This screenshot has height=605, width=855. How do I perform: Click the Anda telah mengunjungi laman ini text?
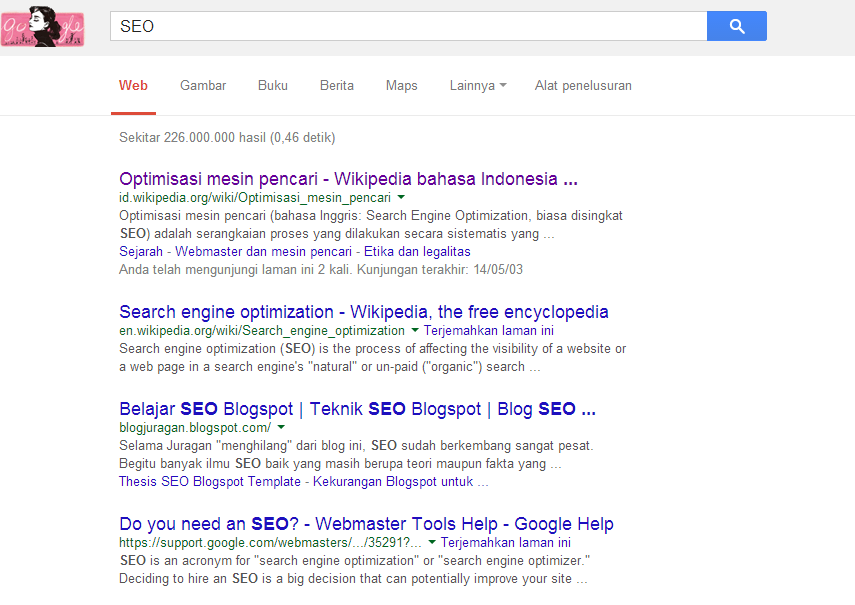[x=321, y=269]
